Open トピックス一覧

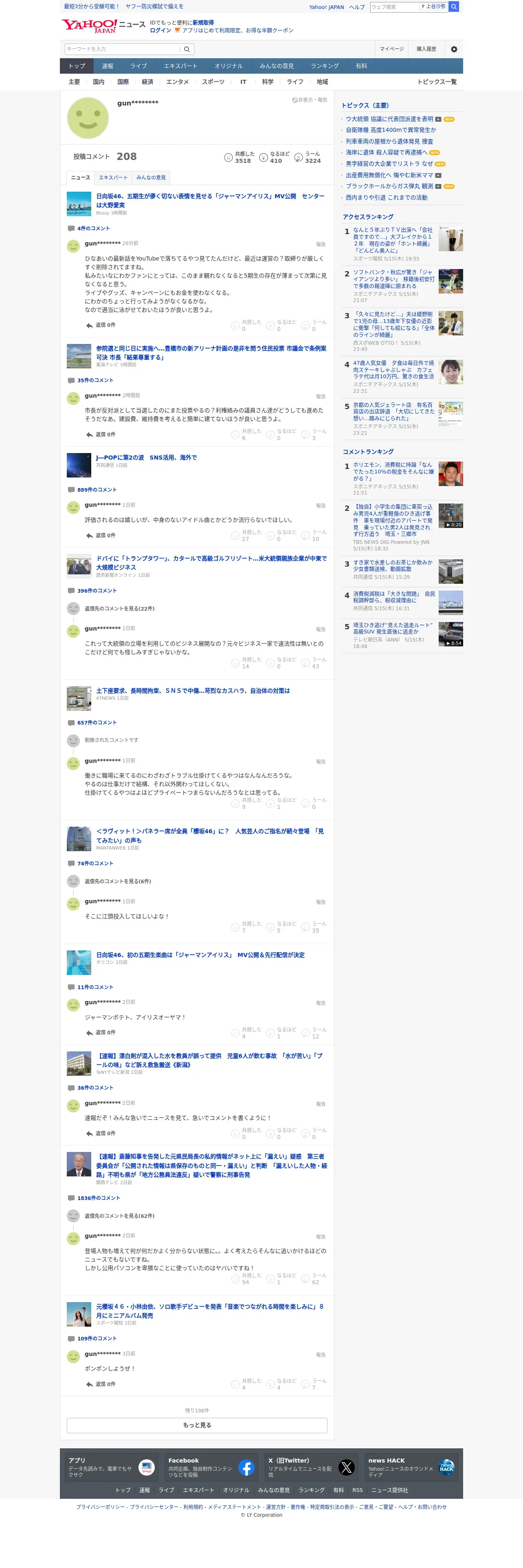coord(437,82)
